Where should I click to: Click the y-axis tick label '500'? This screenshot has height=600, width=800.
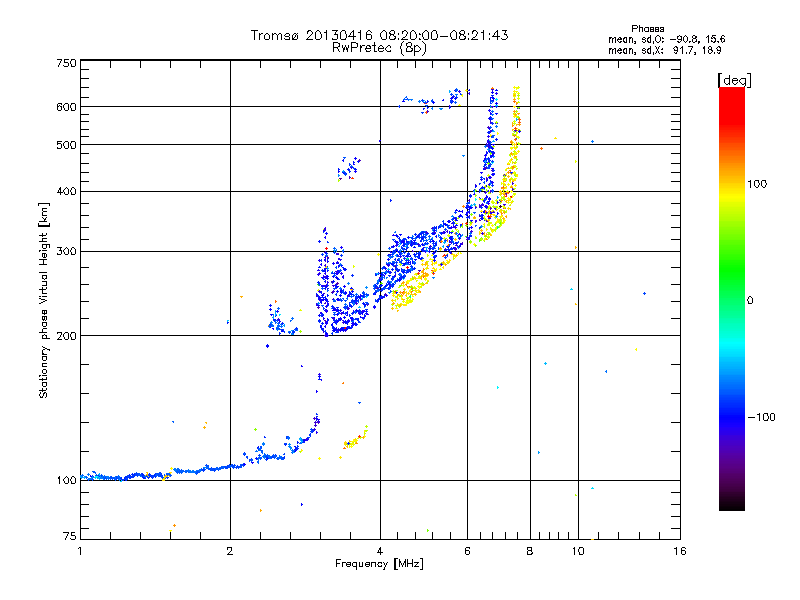(x=66, y=145)
